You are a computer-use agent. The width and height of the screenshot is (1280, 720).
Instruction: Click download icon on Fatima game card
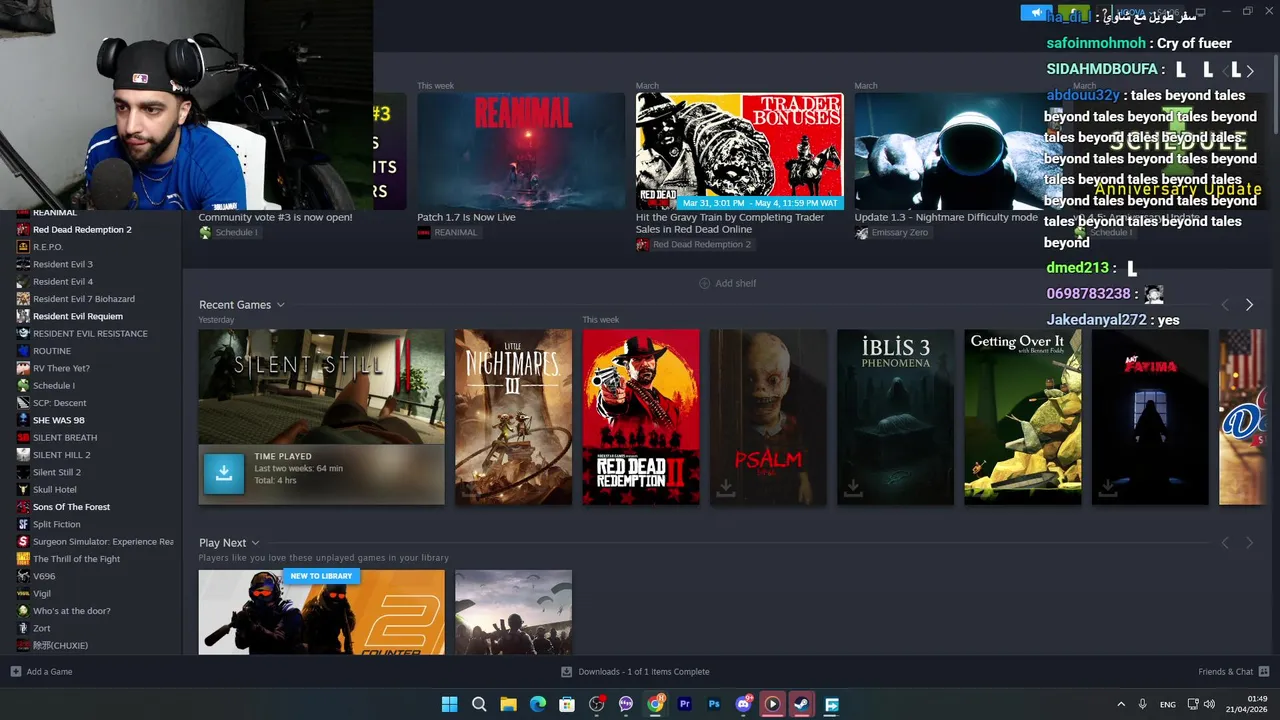pos(1108,487)
